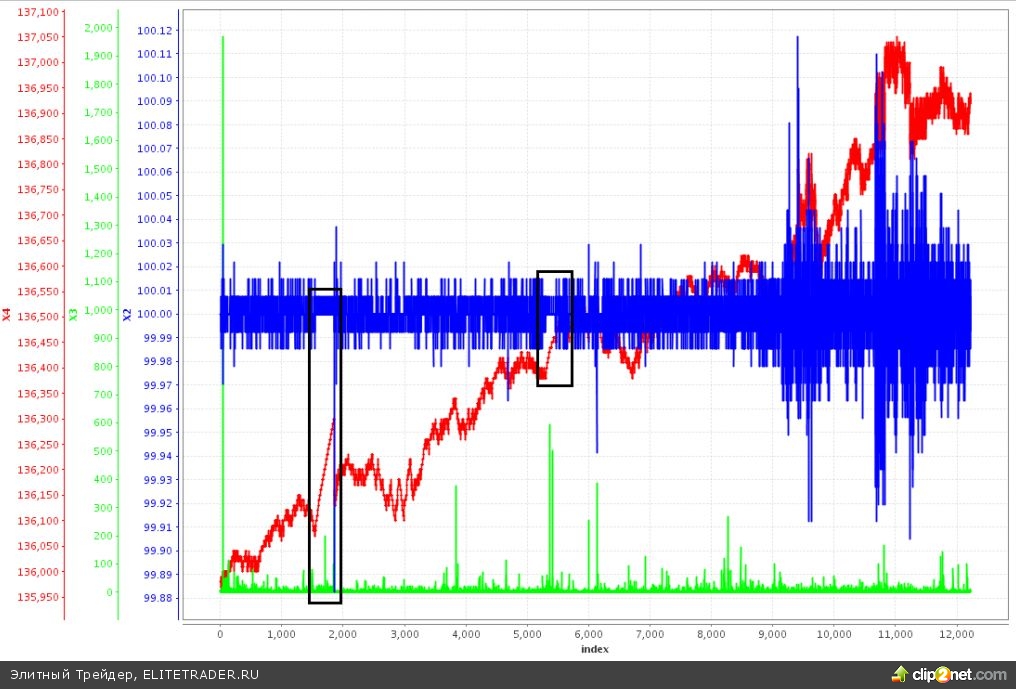Screen dimensions: 1016x689
Task: Click the 12,000 tick on index axis
Action: (957, 633)
